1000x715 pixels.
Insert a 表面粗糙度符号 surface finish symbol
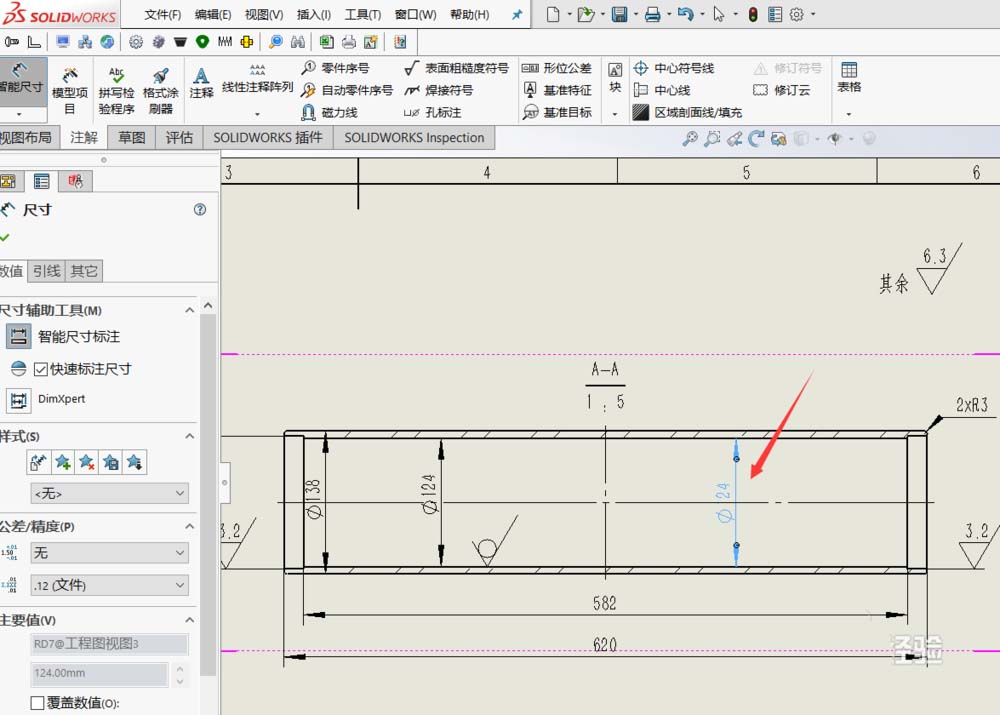tap(457, 68)
